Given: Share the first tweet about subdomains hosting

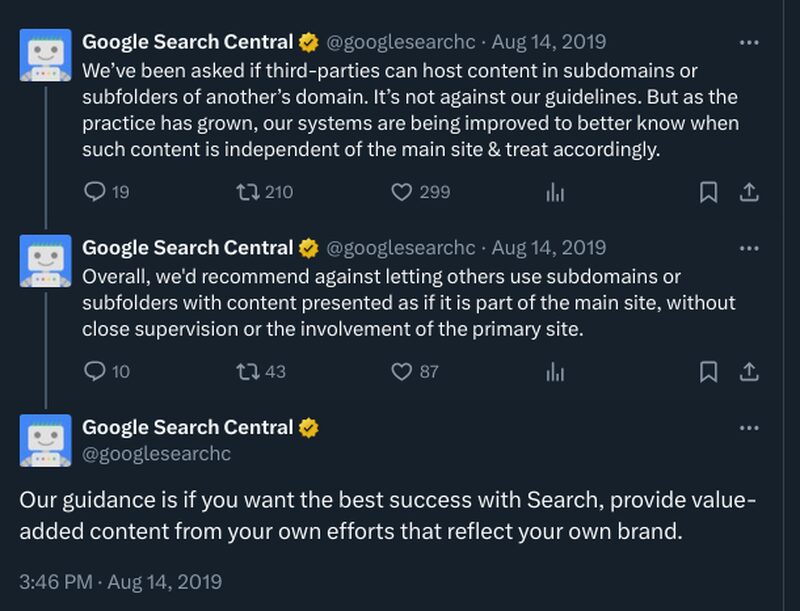Looking at the screenshot, I should [x=748, y=192].
